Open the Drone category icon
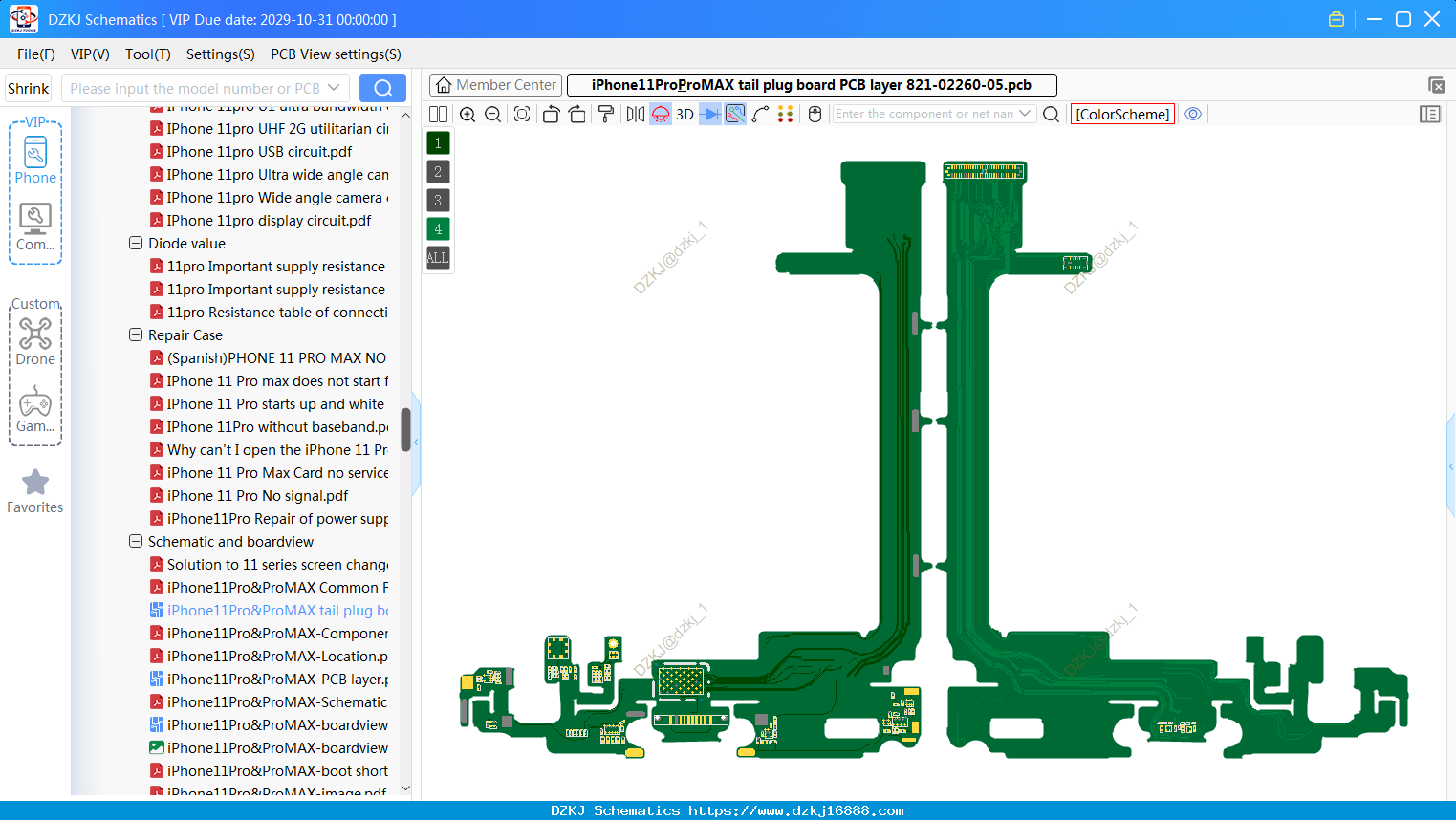Screen dimensions: 1456x820 tap(35, 341)
